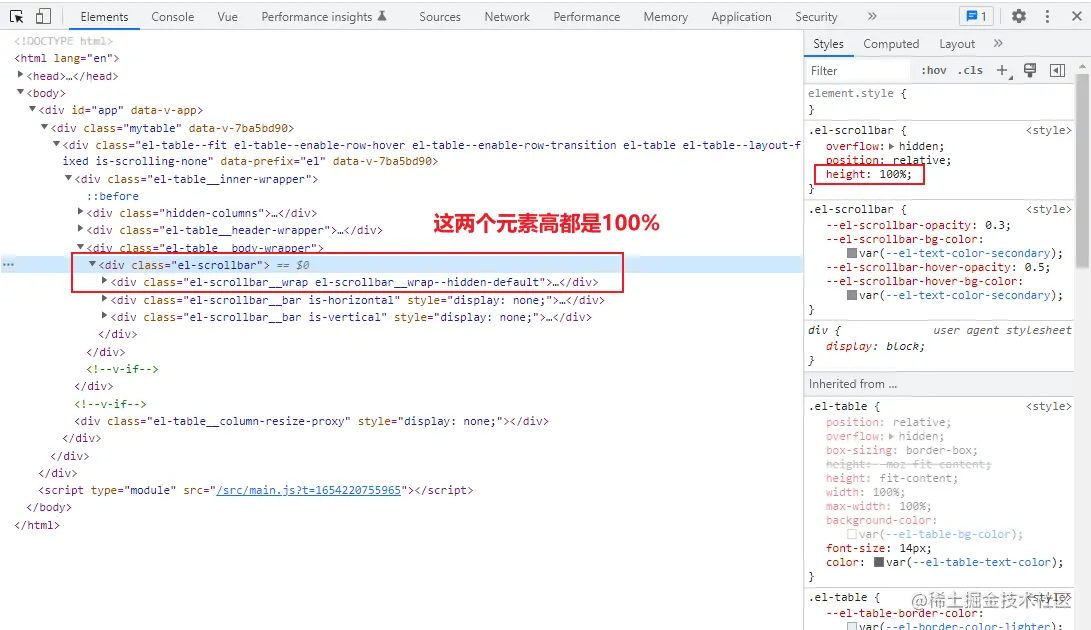This screenshot has height=630, width=1091.
Task: Open the row actions ellipsis in gutter
Action: [8, 265]
